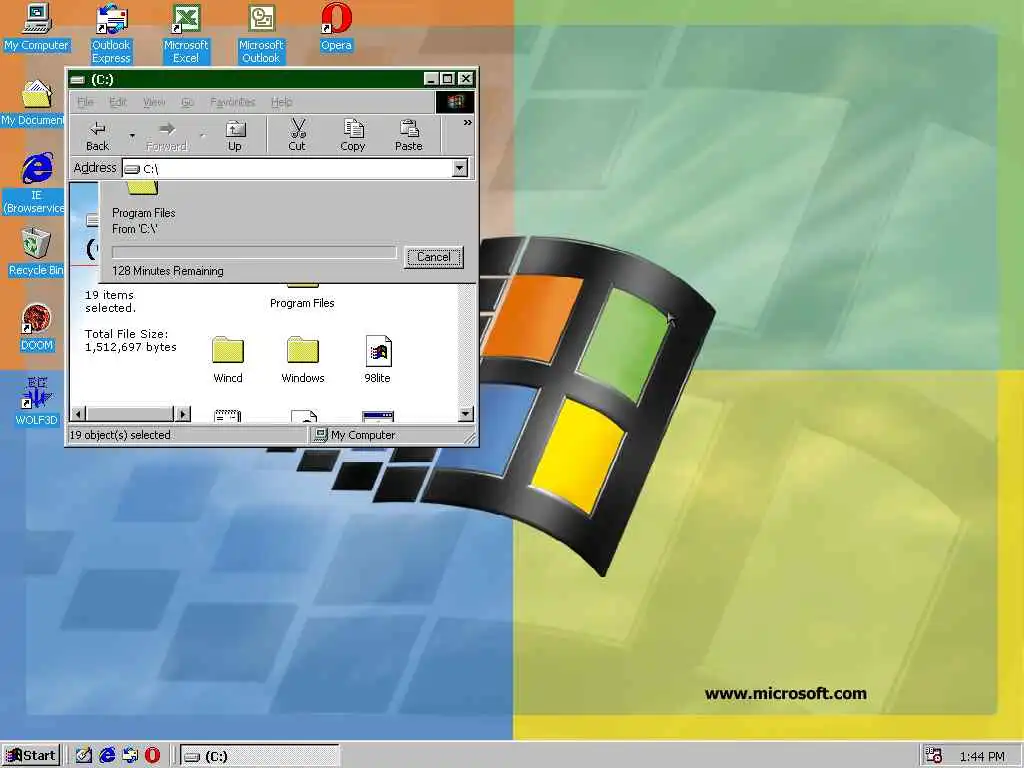Open Microsoft Outlook desktop shortcut
Viewport: 1024px width, 768px height.
click(261, 33)
